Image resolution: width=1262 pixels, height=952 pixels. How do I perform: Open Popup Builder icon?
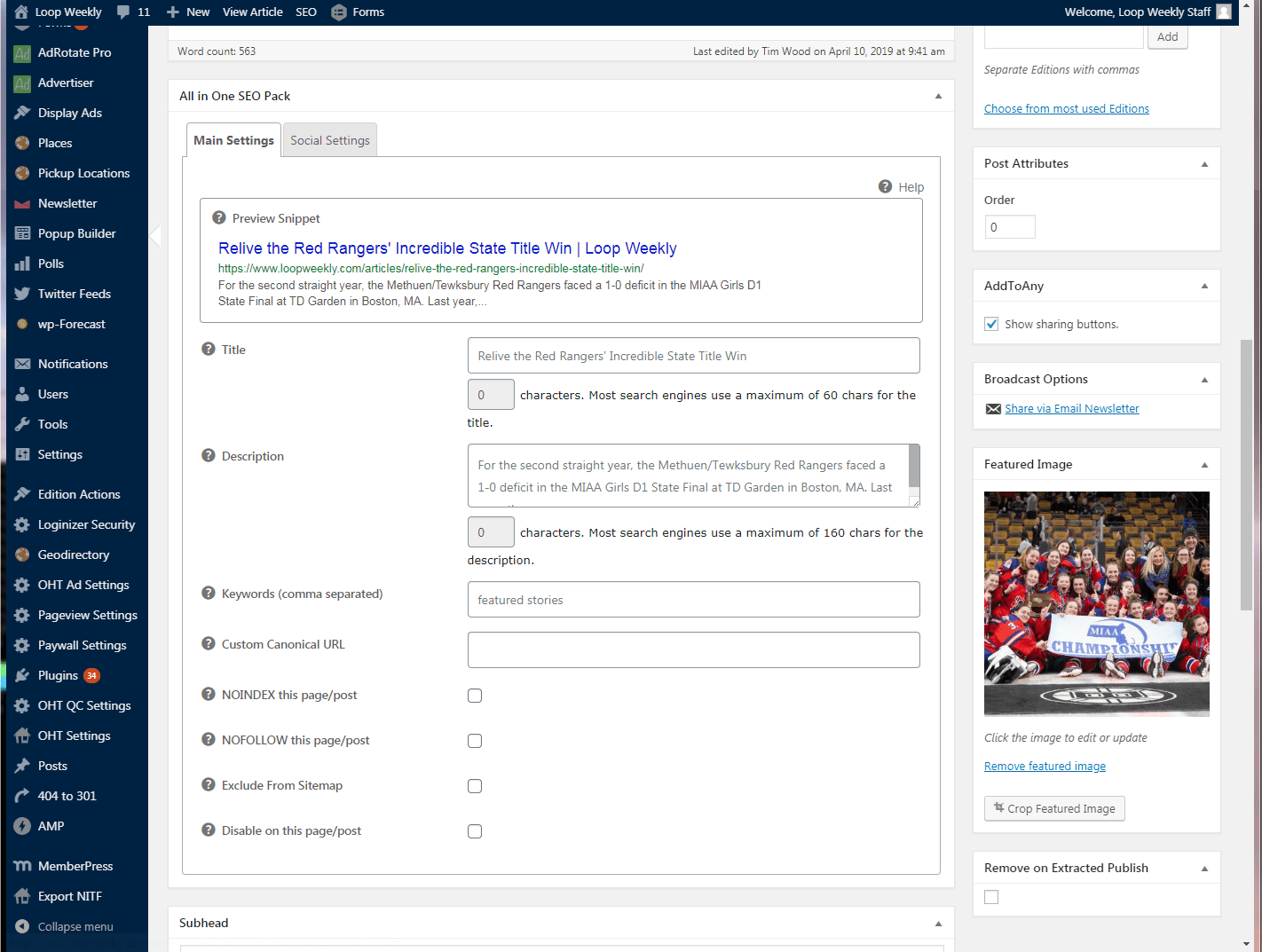coord(22,233)
